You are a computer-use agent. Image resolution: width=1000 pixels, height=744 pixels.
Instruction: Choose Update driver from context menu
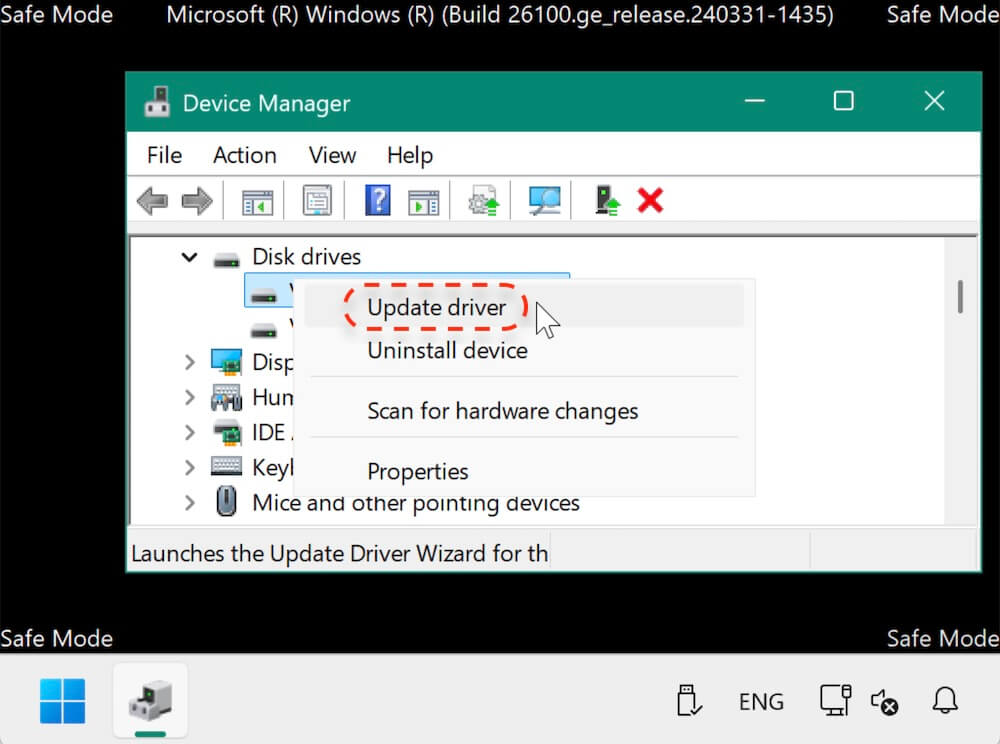click(x=436, y=308)
